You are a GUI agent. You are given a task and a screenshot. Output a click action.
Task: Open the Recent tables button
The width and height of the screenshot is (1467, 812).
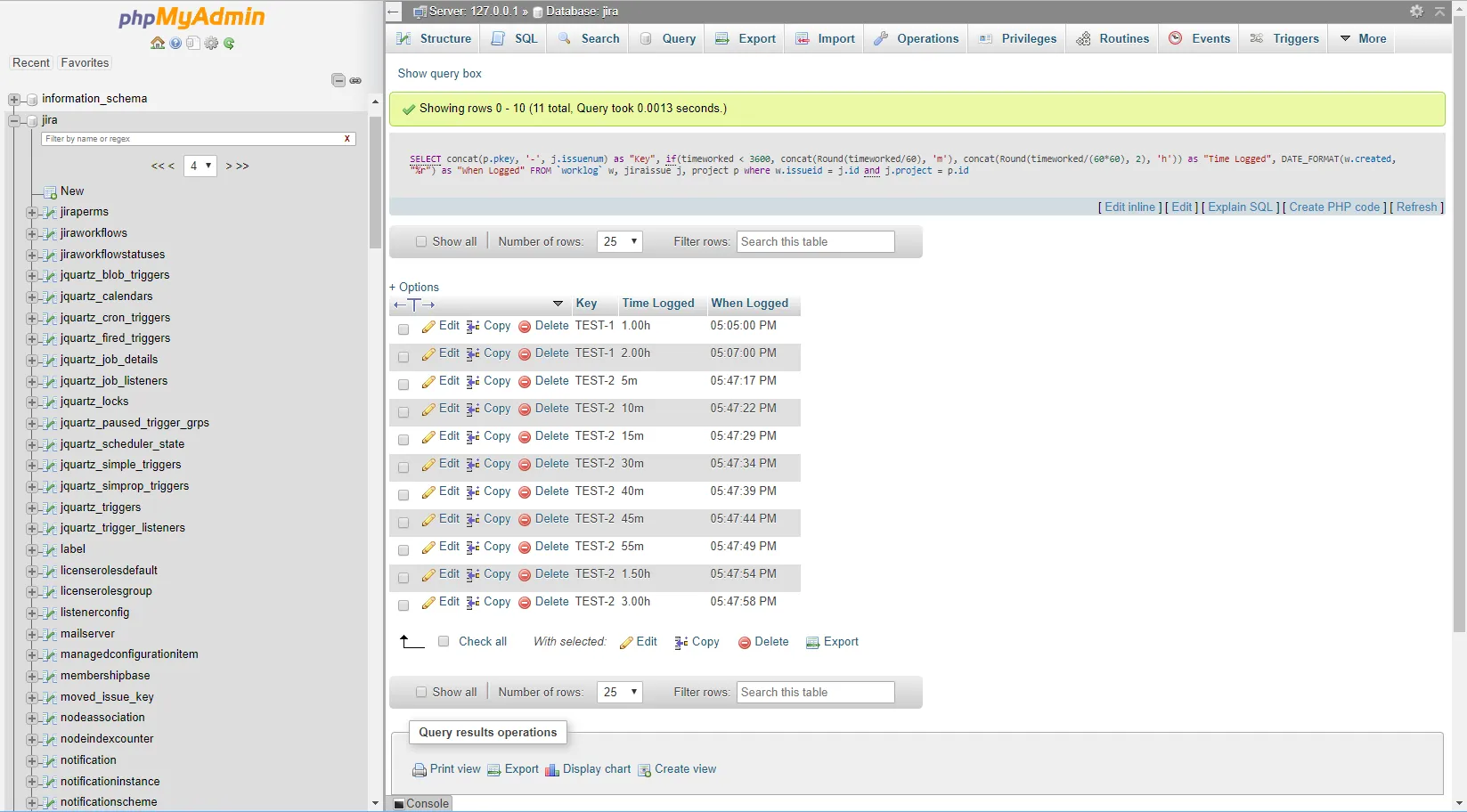click(31, 63)
